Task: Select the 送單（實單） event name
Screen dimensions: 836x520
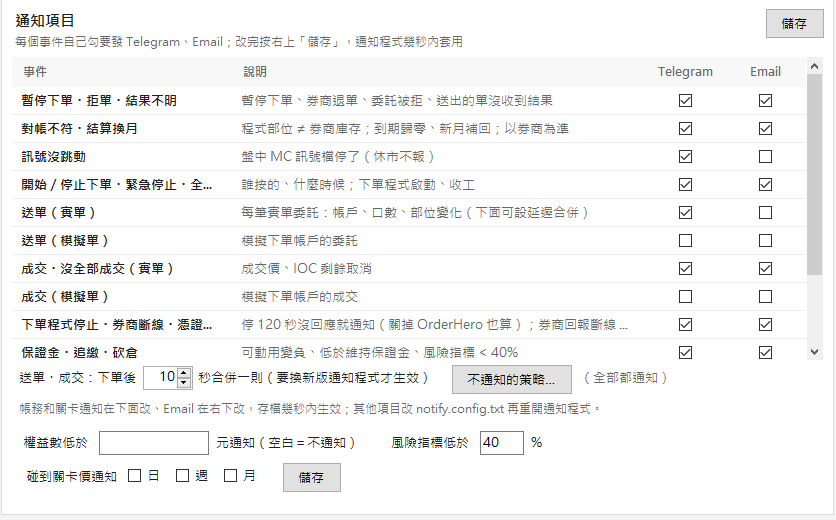Action: point(59,212)
